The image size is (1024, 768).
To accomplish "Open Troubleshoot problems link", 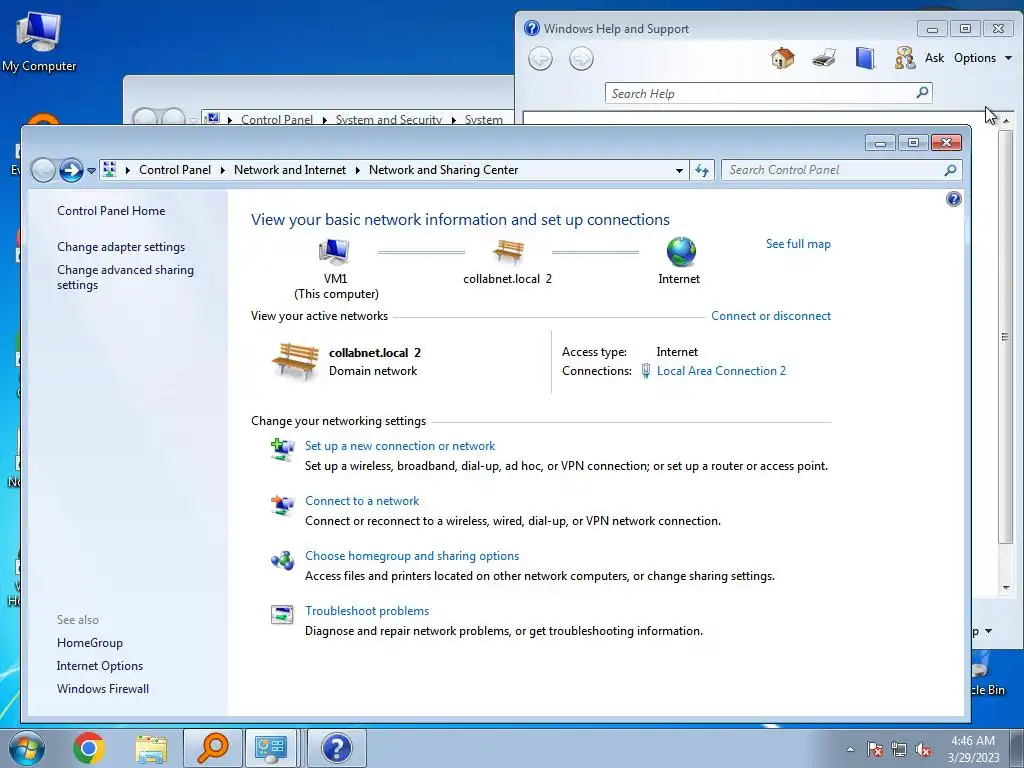I will [x=367, y=610].
